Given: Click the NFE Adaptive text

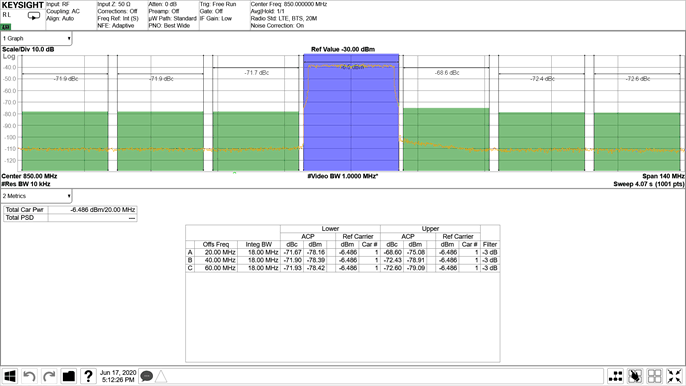Looking at the screenshot, I should (116, 26).
